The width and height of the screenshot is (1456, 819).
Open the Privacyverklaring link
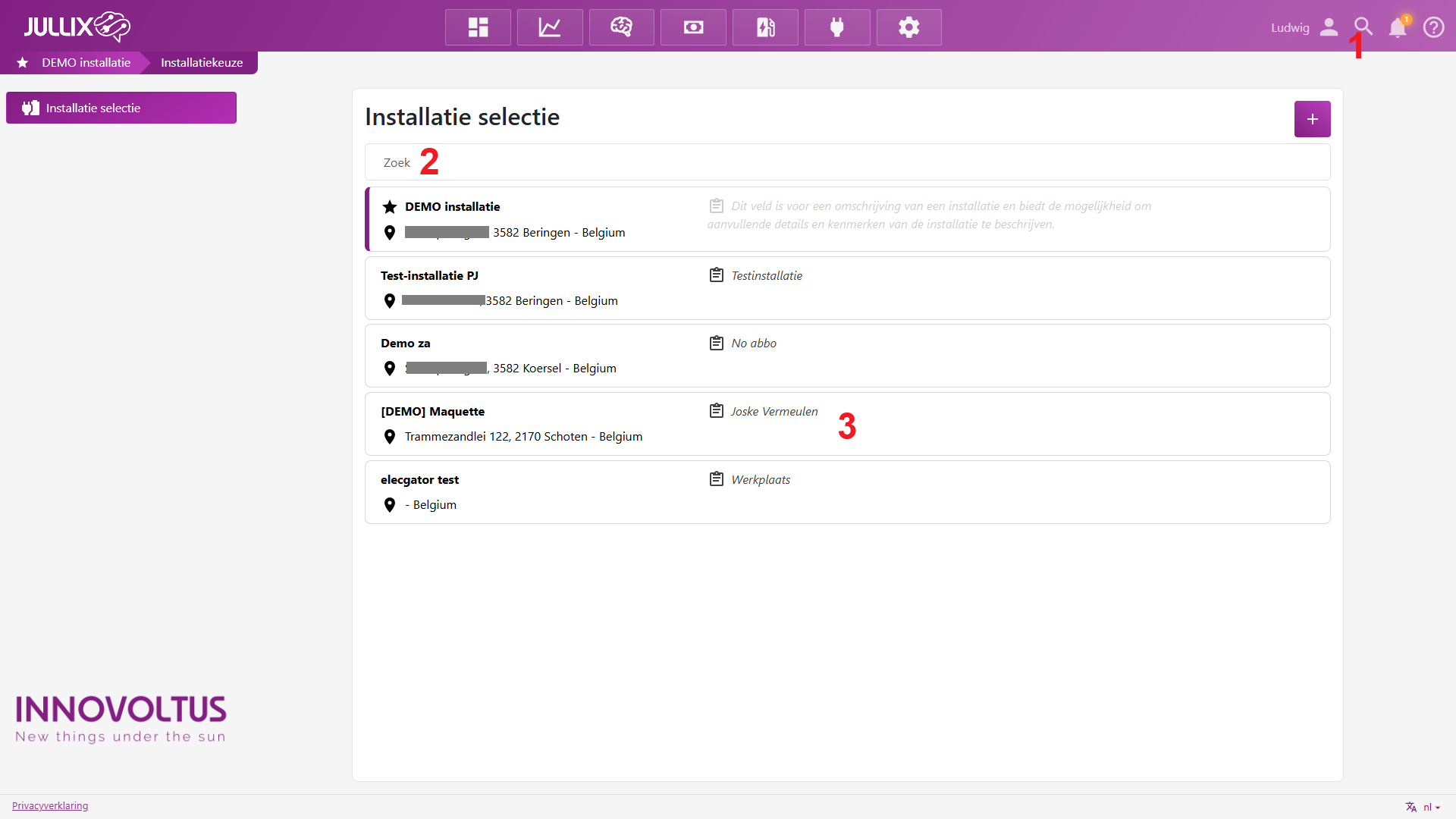pyautogui.click(x=50, y=805)
